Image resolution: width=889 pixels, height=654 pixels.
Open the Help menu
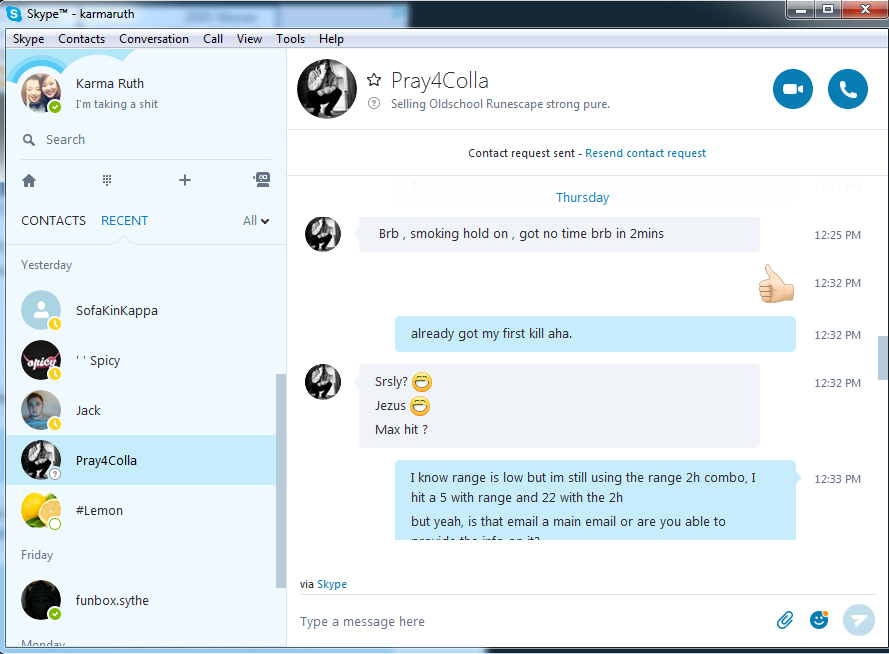pos(331,39)
